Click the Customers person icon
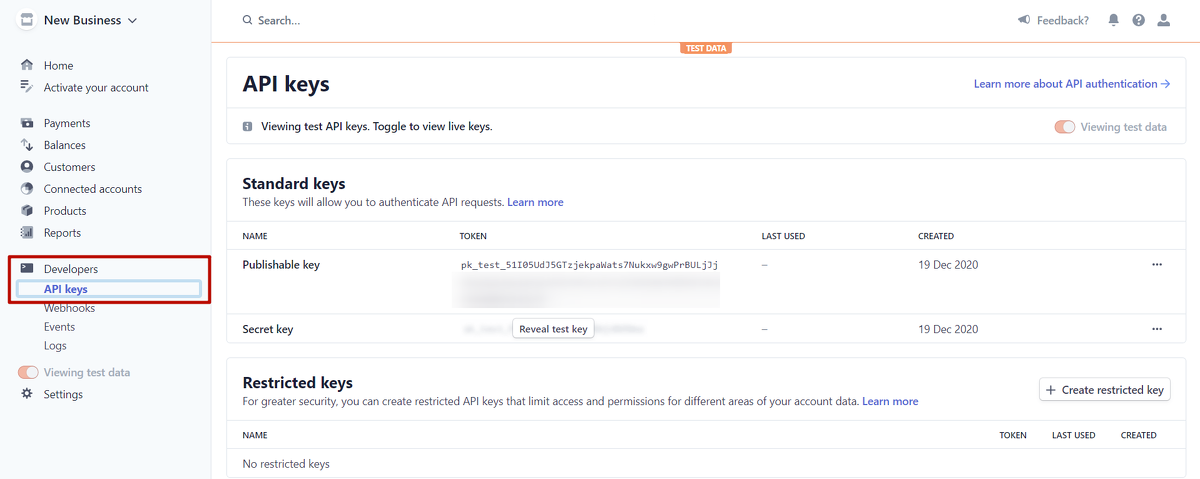This screenshot has width=1200, height=479. (27, 167)
